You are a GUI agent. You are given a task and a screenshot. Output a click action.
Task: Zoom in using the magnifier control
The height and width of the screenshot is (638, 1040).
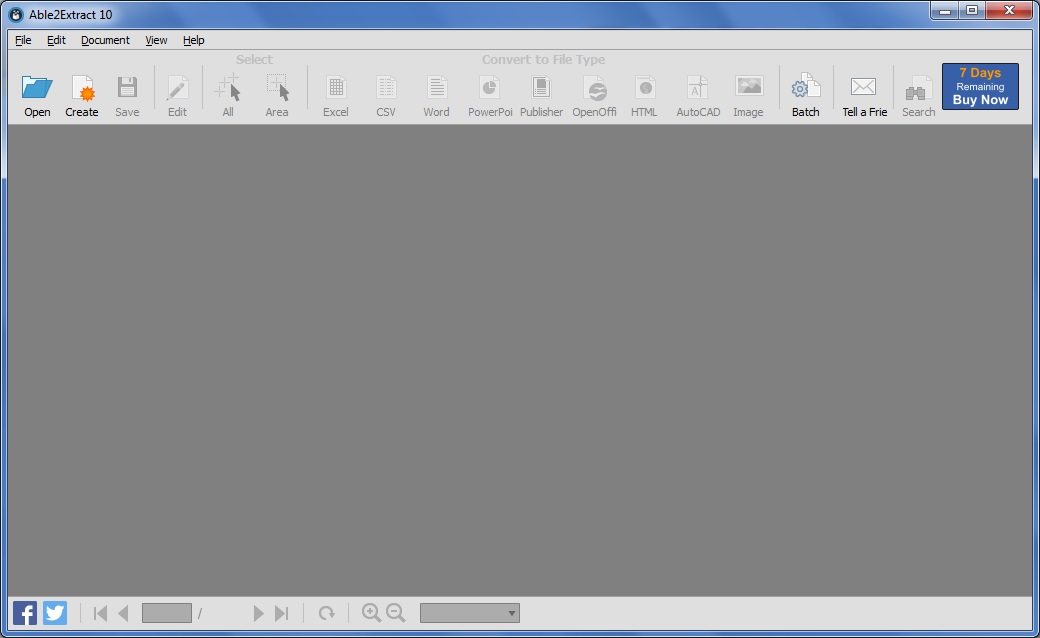[x=373, y=612]
